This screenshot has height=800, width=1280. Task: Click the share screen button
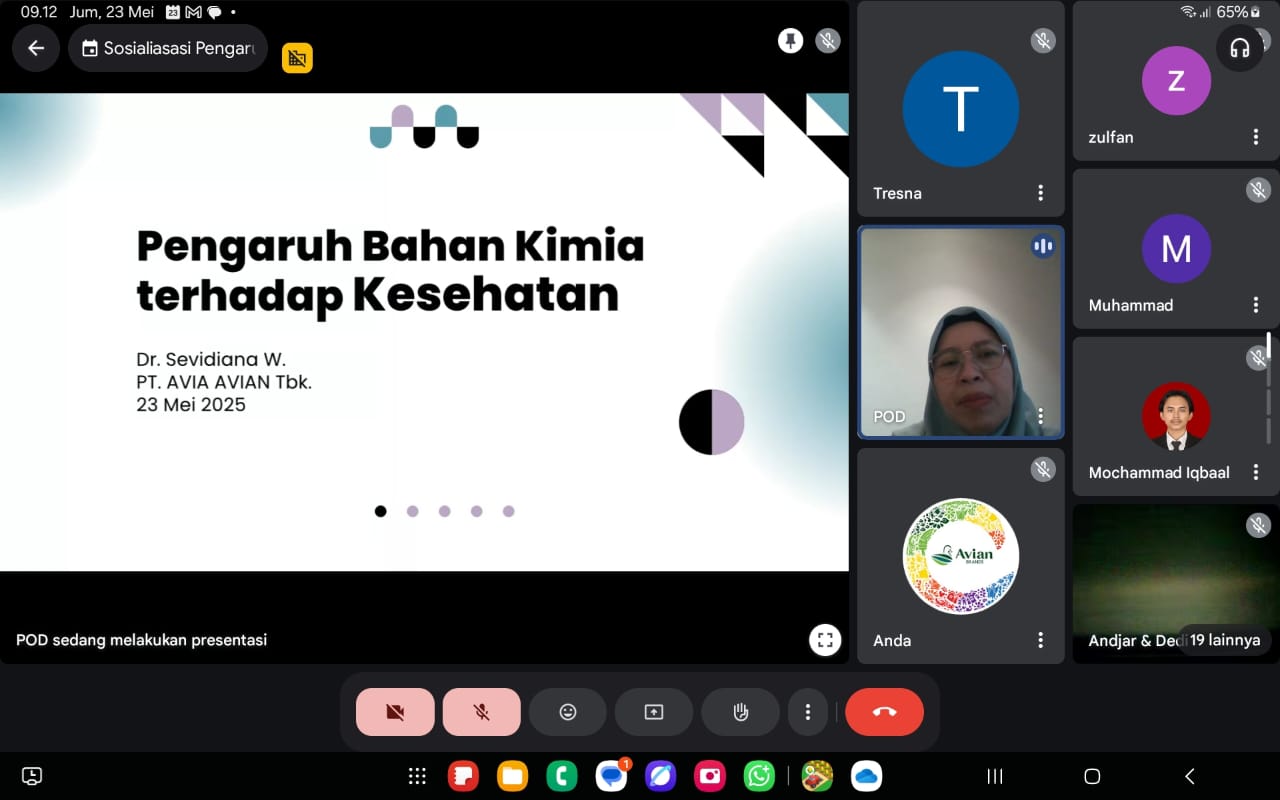point(654,712)
